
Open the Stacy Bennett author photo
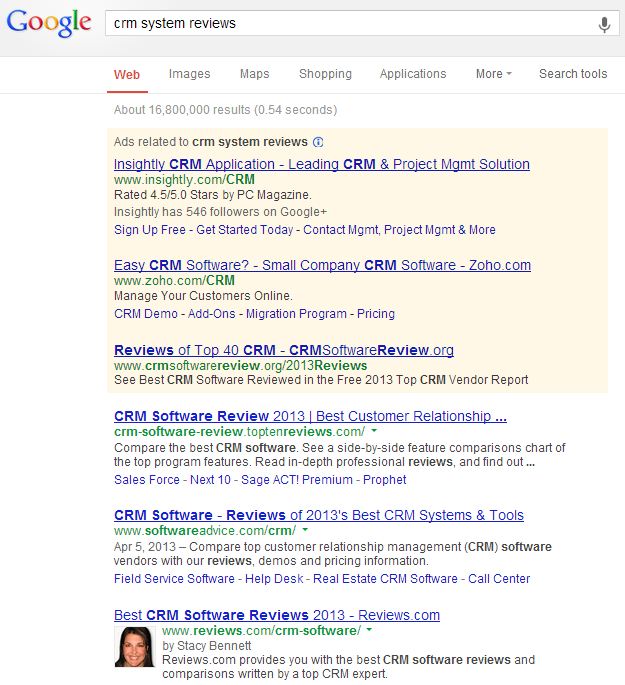[135, 647]
